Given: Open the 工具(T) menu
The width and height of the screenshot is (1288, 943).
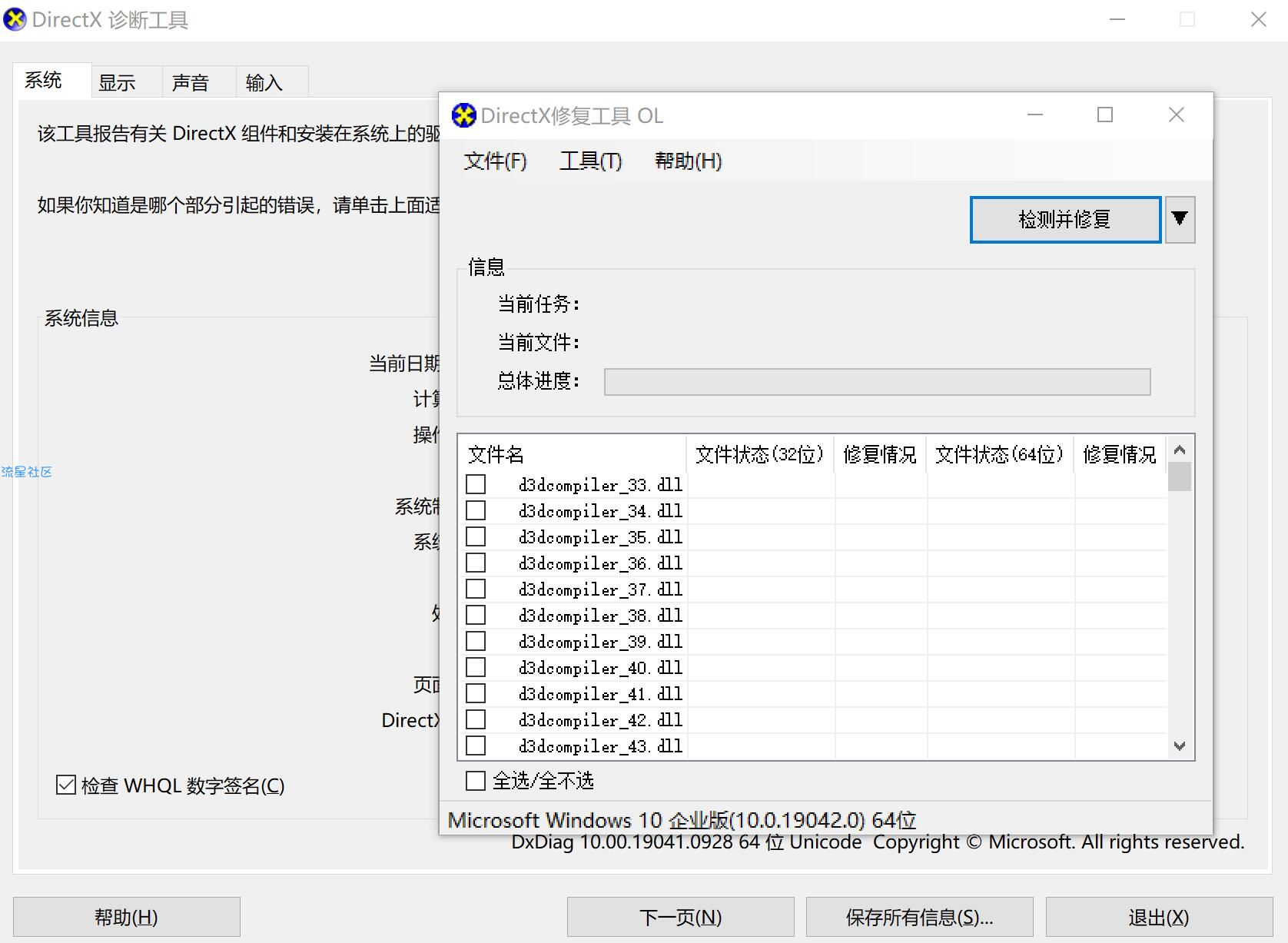Looking at the screenshot, I should [590, 161].
